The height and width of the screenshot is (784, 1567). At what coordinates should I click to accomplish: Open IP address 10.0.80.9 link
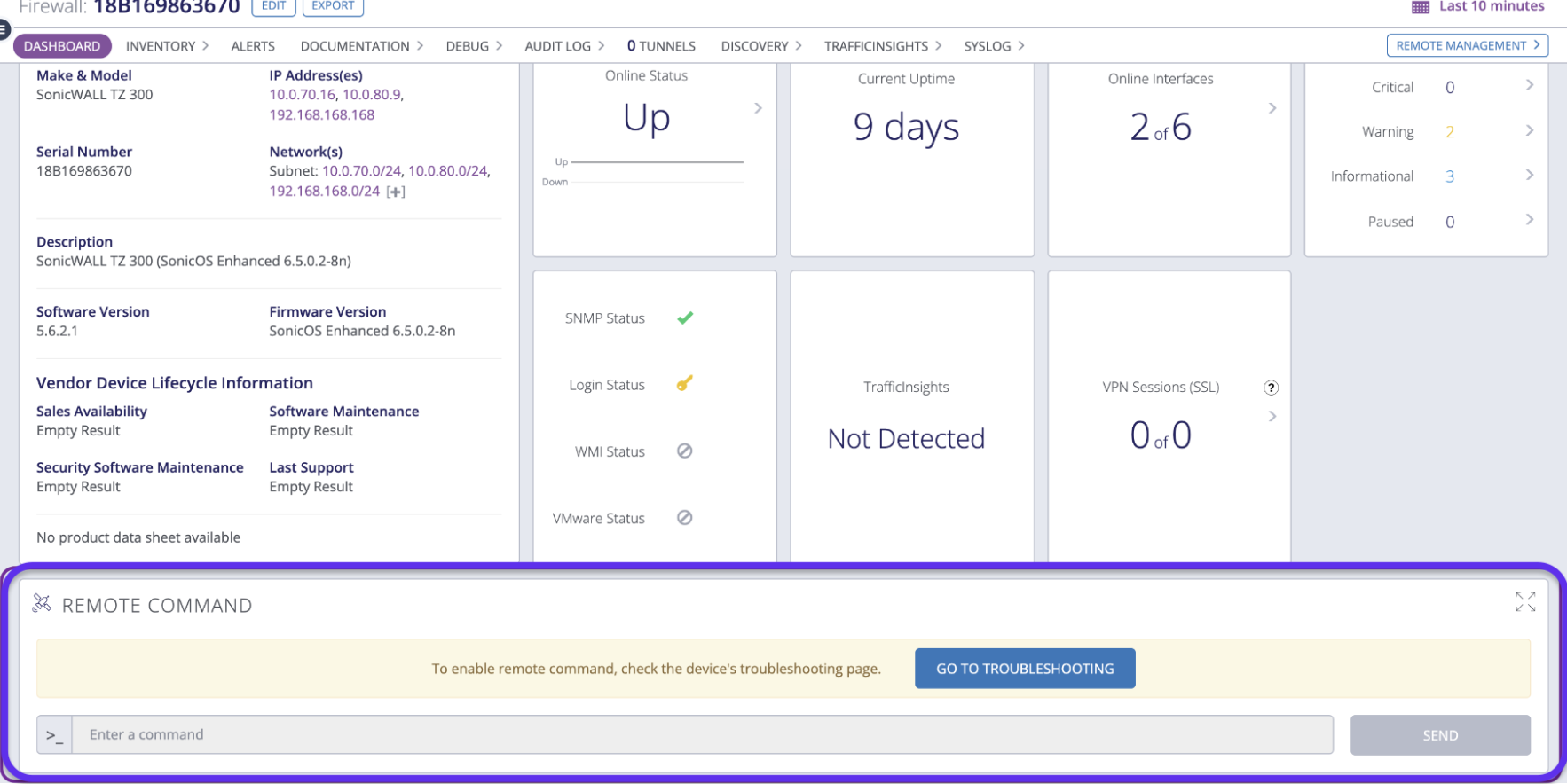pyautogui.click(x=372, y=95)
